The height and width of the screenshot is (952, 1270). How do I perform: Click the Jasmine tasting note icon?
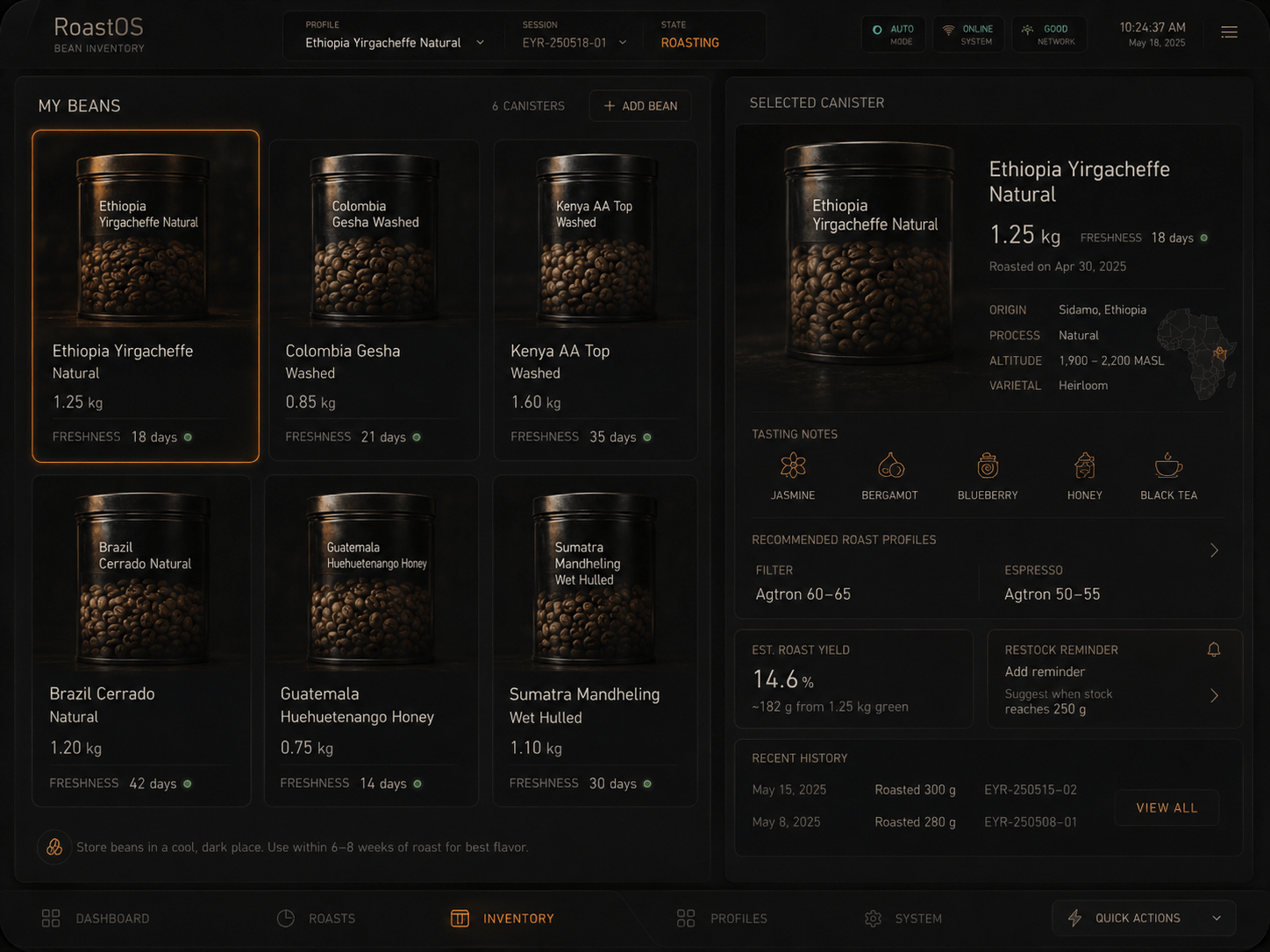point(793,465)
